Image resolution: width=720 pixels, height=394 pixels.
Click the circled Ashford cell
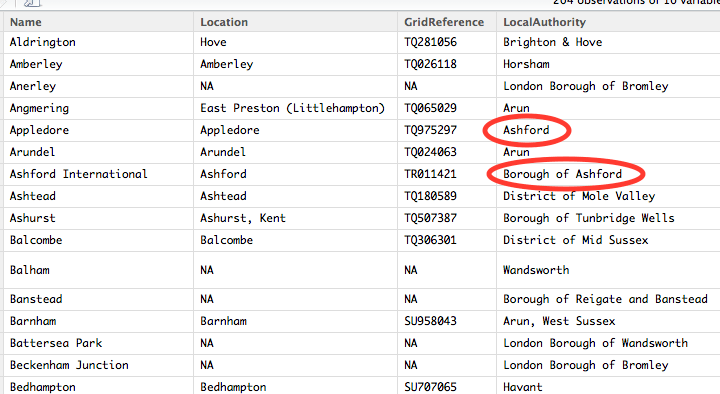pos(526,130)
